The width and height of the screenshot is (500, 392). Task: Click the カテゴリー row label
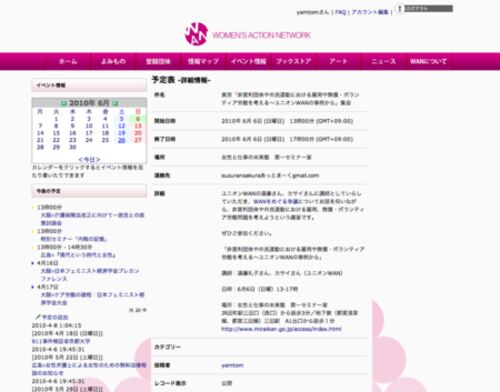[x=167, y=347]
